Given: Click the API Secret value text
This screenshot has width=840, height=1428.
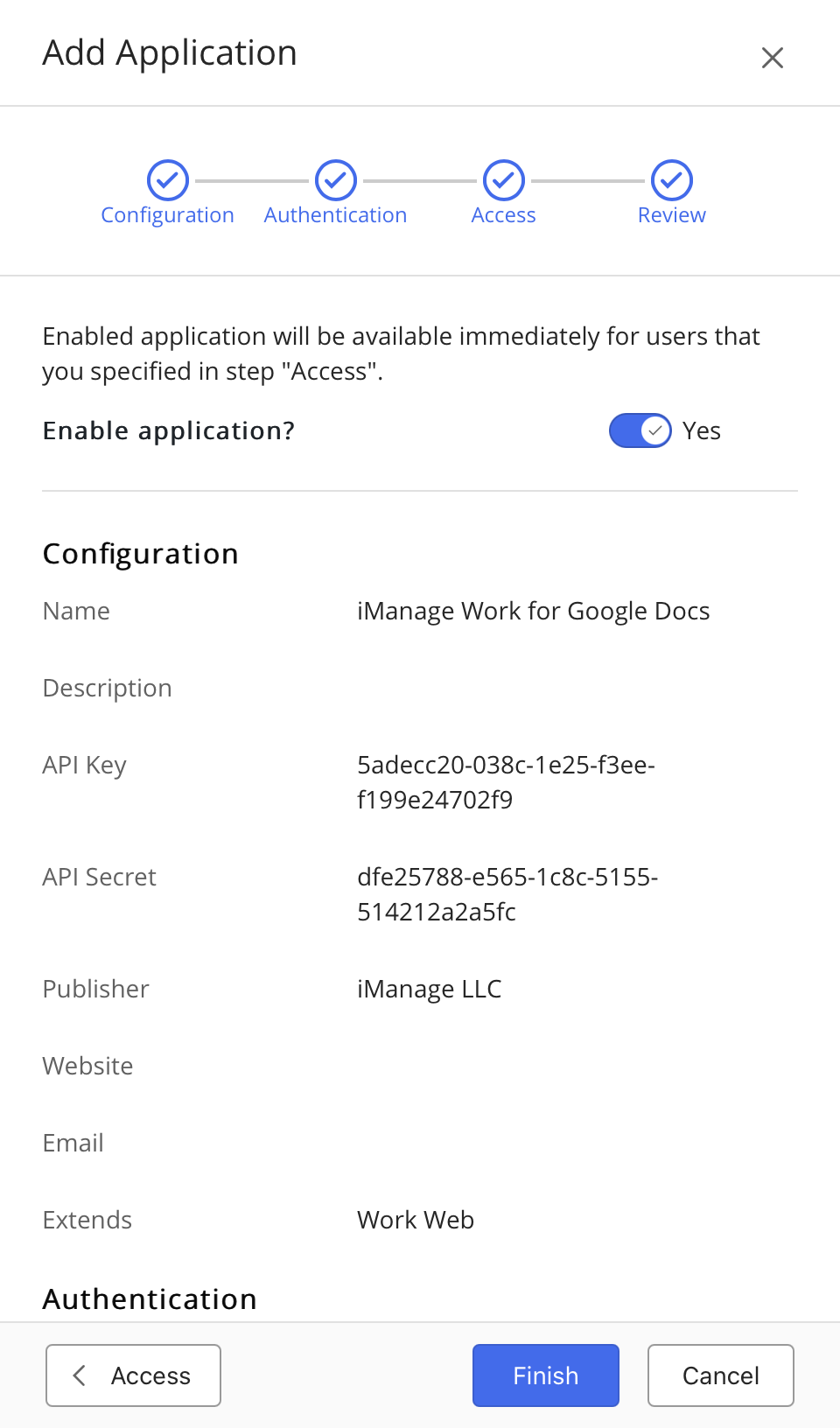Looking at the screenshot, I should click(x=507, y=894).
